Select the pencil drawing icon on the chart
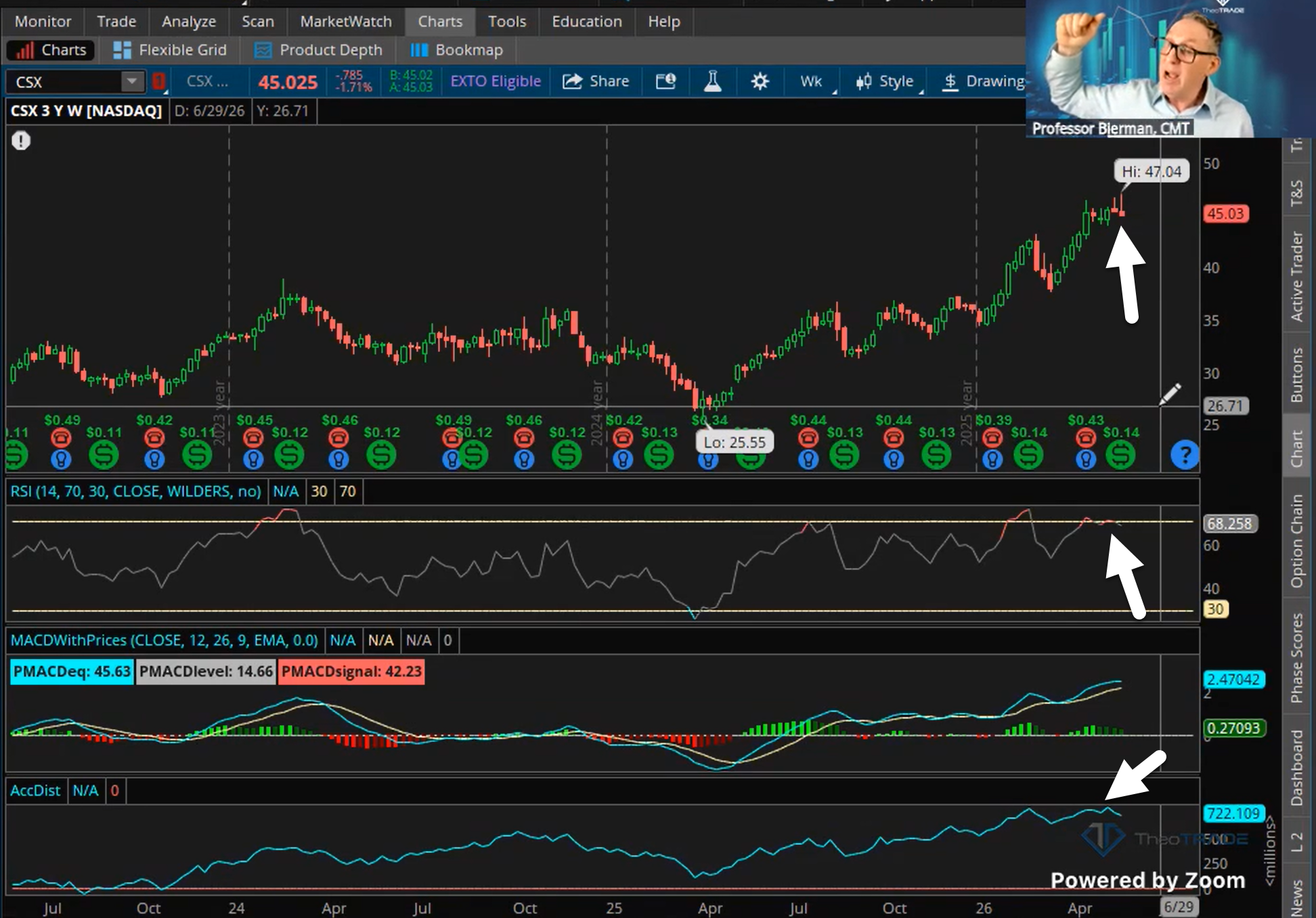 (1170, 394)
